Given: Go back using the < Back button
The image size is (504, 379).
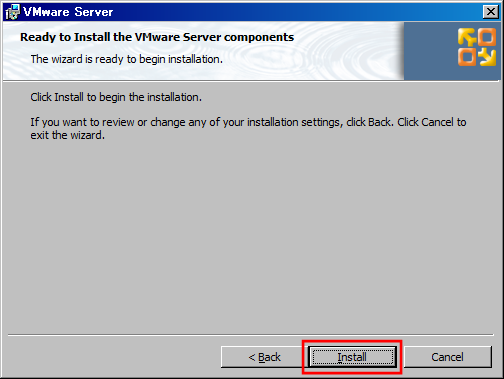Looking at the screenshot, I should 264,357.
